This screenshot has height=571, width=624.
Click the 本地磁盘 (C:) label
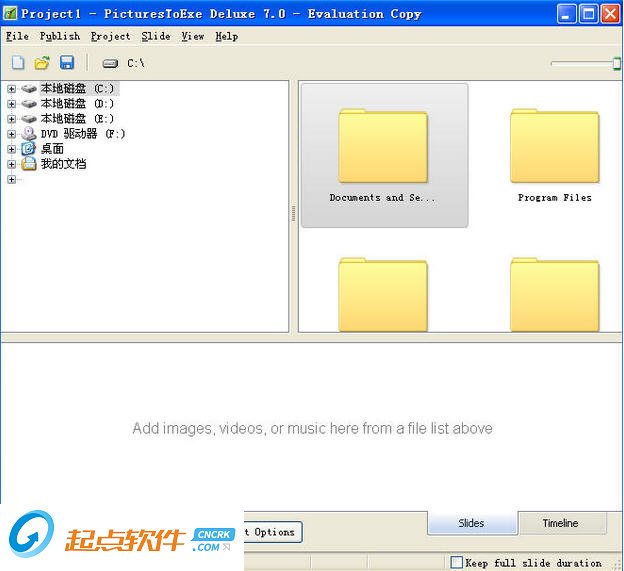click(x=78, y=88)
